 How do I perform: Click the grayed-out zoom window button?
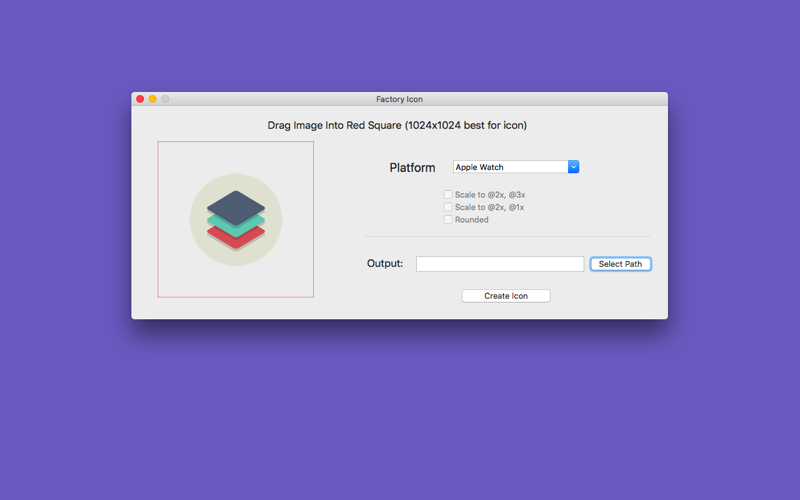pos(165,99)
